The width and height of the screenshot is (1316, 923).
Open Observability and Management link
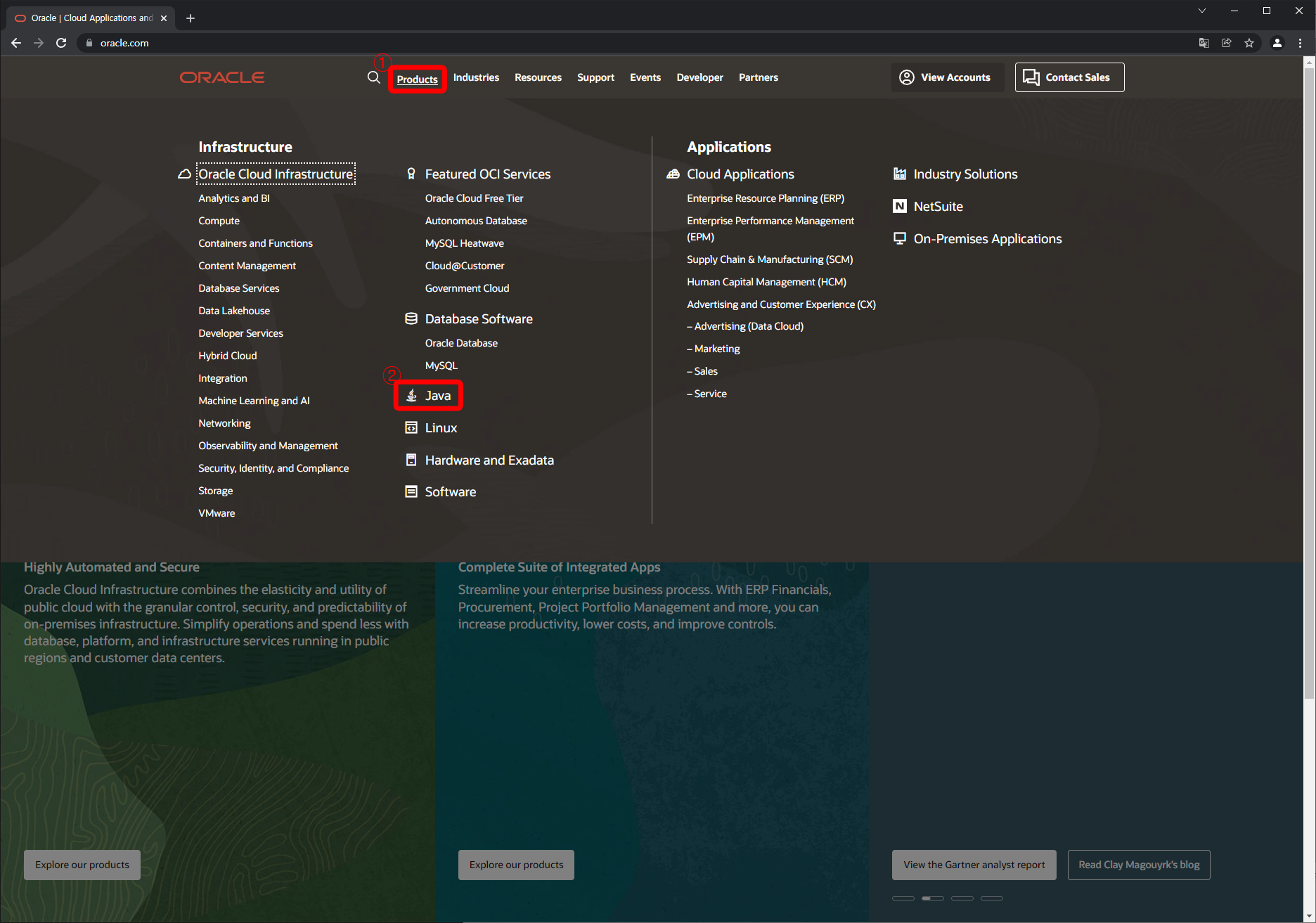click(x=268, y=446)
